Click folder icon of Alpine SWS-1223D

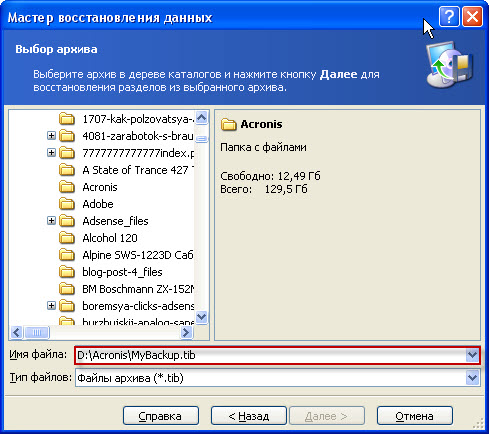point(67,255)
